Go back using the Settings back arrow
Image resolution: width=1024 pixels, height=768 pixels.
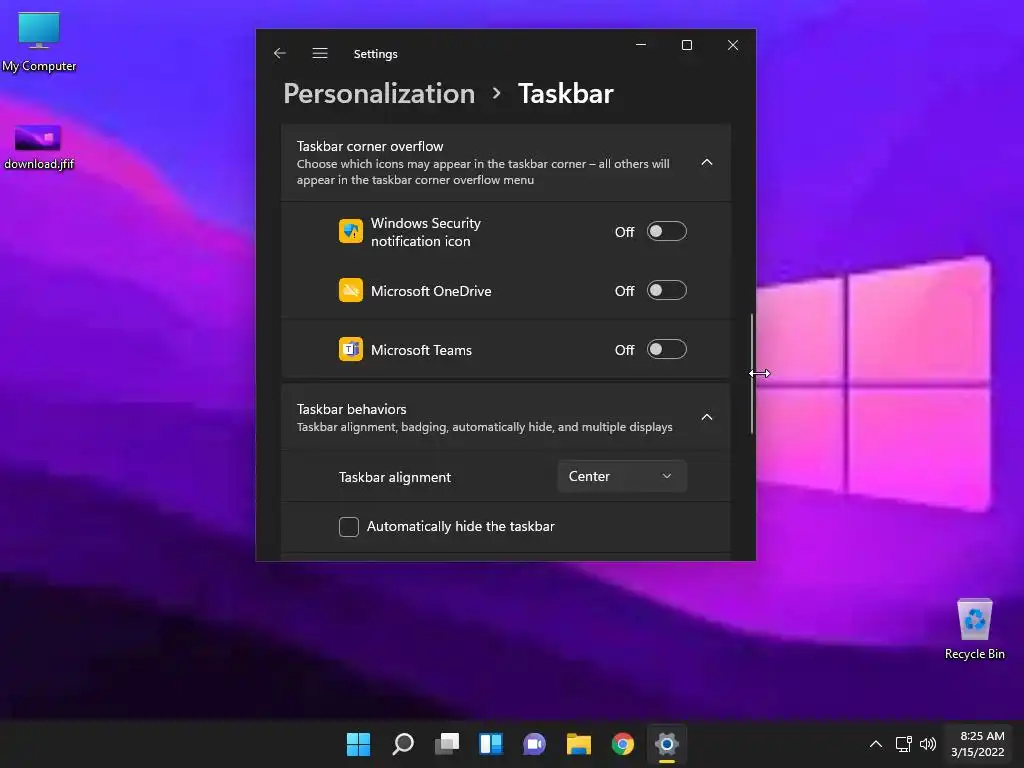[x=280, y=54]
